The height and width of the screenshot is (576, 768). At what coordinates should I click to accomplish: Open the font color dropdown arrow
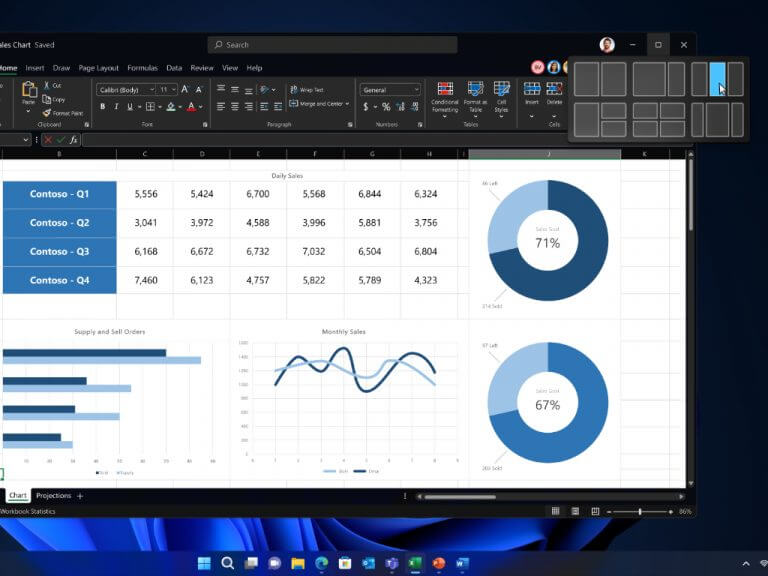click(x=201, y=107)
